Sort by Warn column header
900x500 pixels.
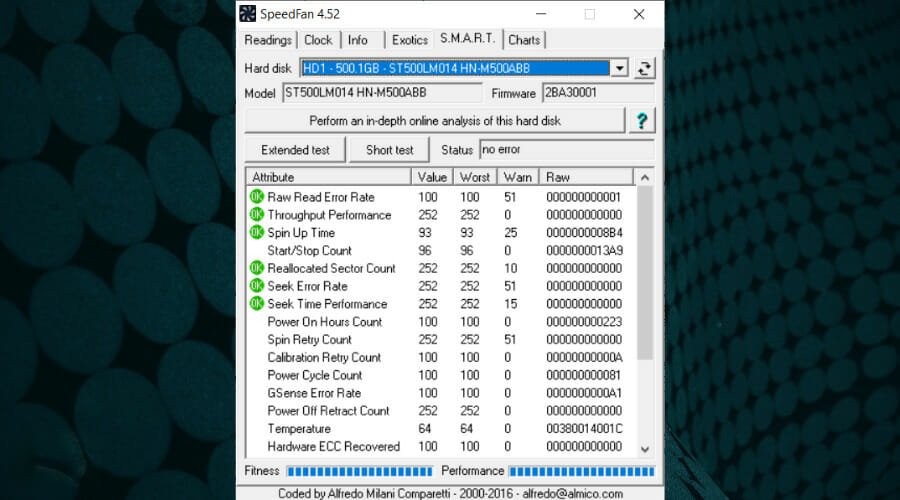[518, 177]
